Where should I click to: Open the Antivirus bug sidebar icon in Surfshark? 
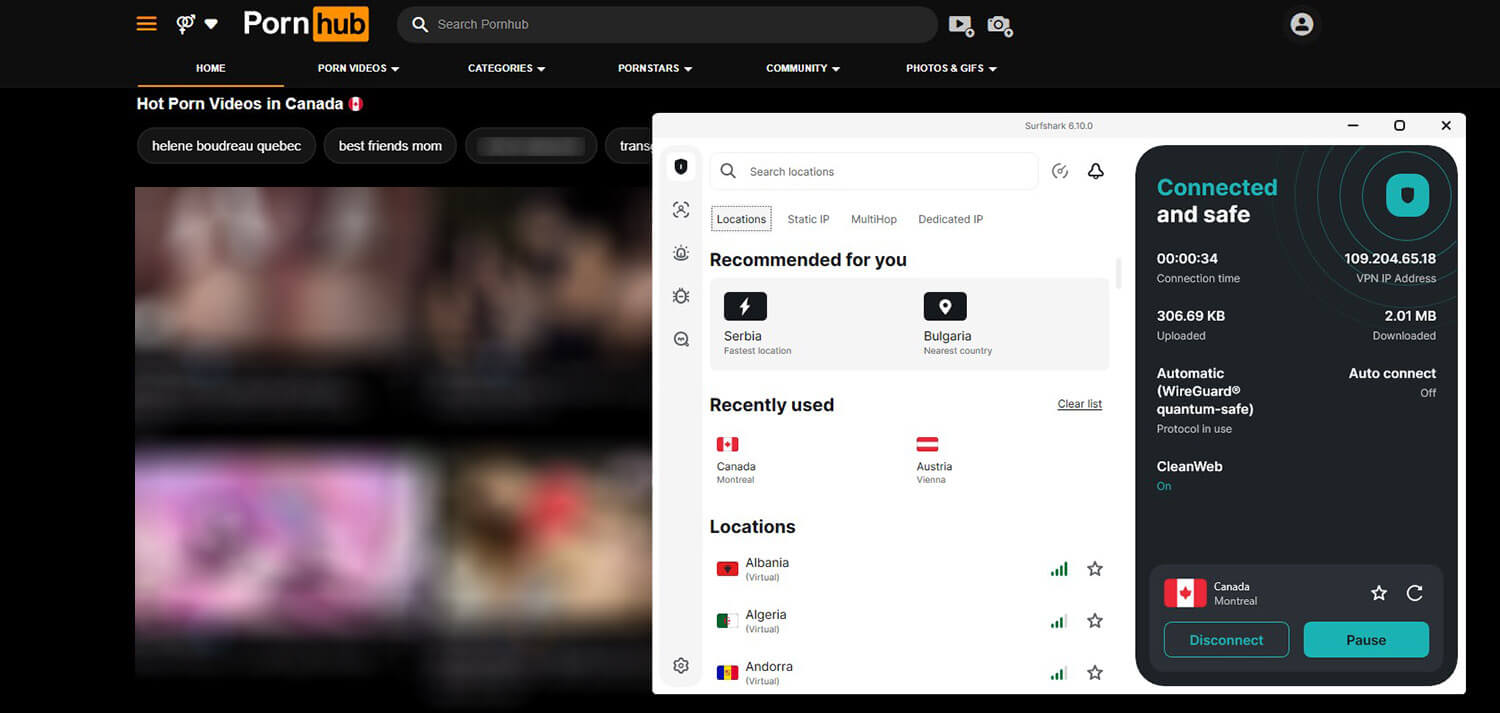[x=681, y=296]
